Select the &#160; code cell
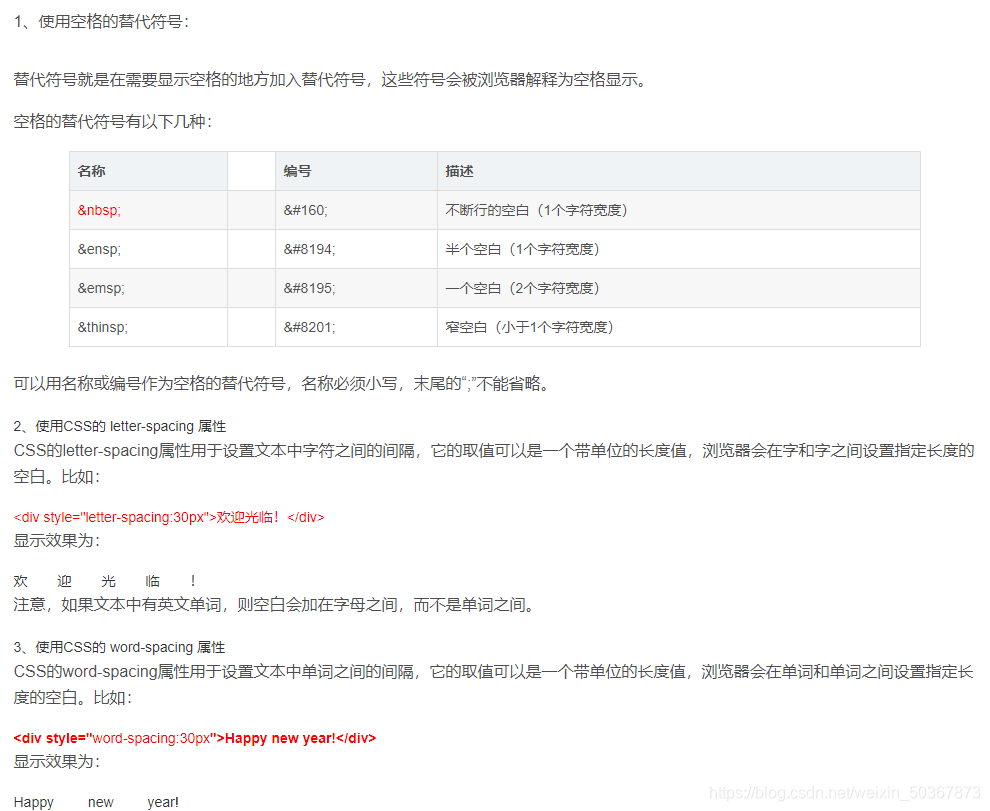Screen dimensions: 990x811 [x=306, y=210]
